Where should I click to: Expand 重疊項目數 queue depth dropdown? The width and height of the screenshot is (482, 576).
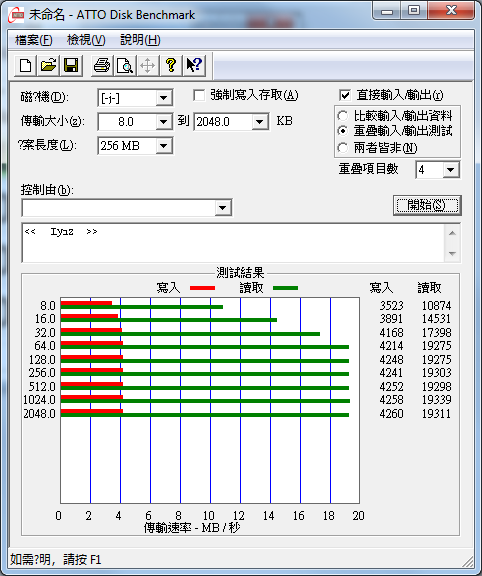tap(451, 170)
